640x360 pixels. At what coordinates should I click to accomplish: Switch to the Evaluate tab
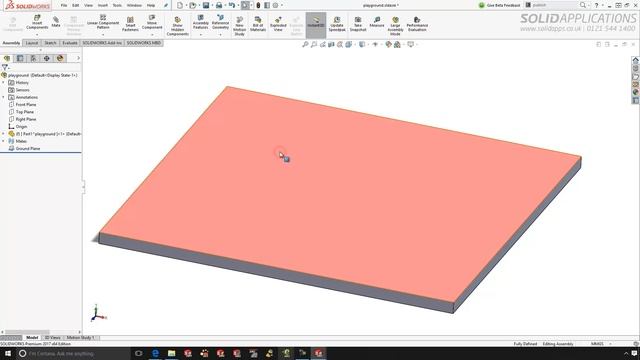pyautogui.click(x=70, y=43)
